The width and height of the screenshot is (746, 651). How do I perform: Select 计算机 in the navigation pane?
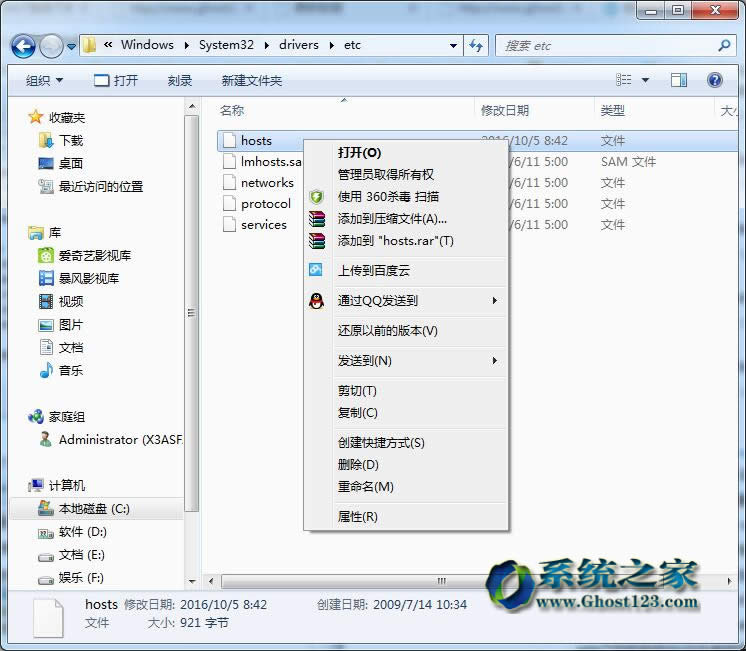57,485
